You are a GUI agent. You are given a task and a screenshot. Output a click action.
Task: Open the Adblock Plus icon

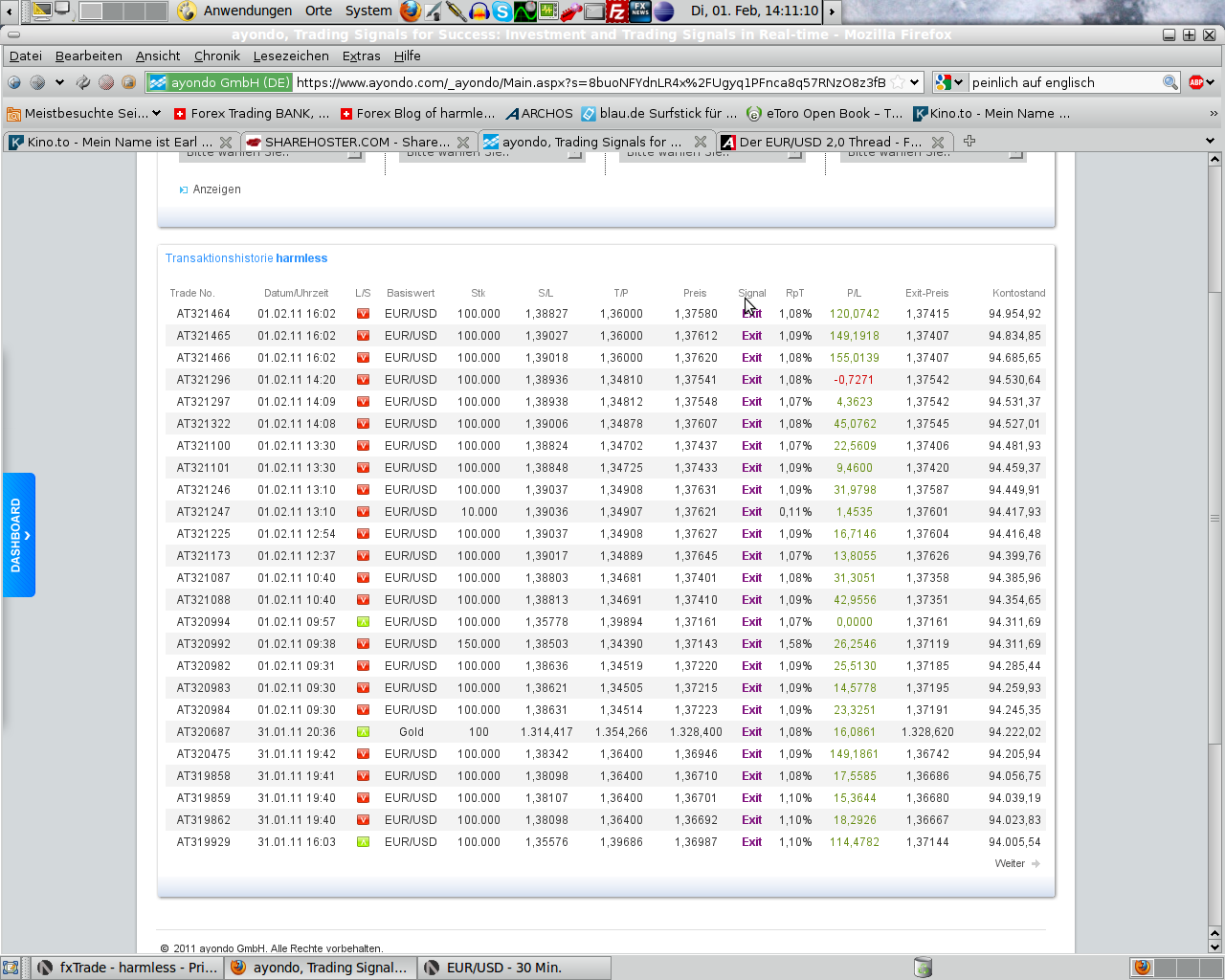click(x=1196, y=82)
